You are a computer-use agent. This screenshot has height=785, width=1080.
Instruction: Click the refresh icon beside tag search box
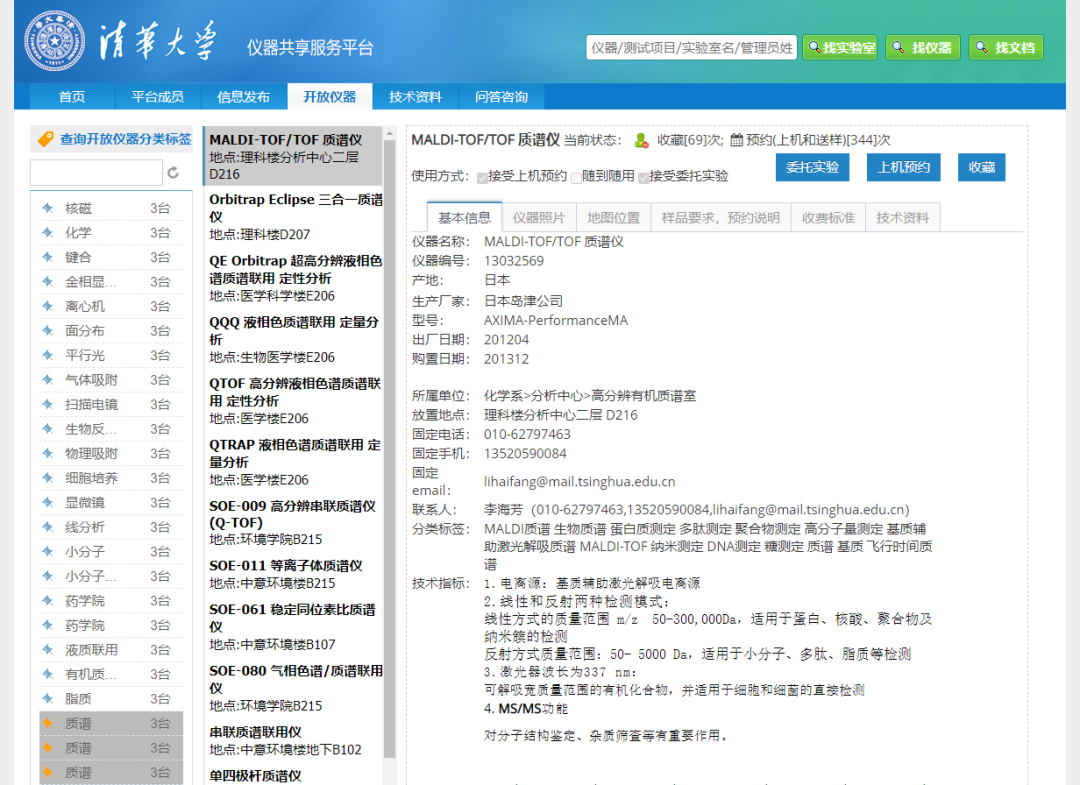coord(173,173)
